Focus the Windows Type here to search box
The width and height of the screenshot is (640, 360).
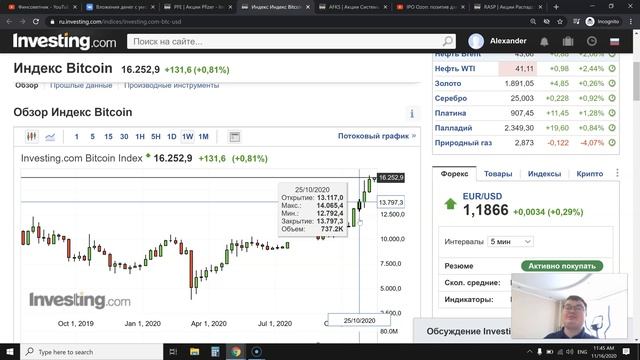(91, 351)
